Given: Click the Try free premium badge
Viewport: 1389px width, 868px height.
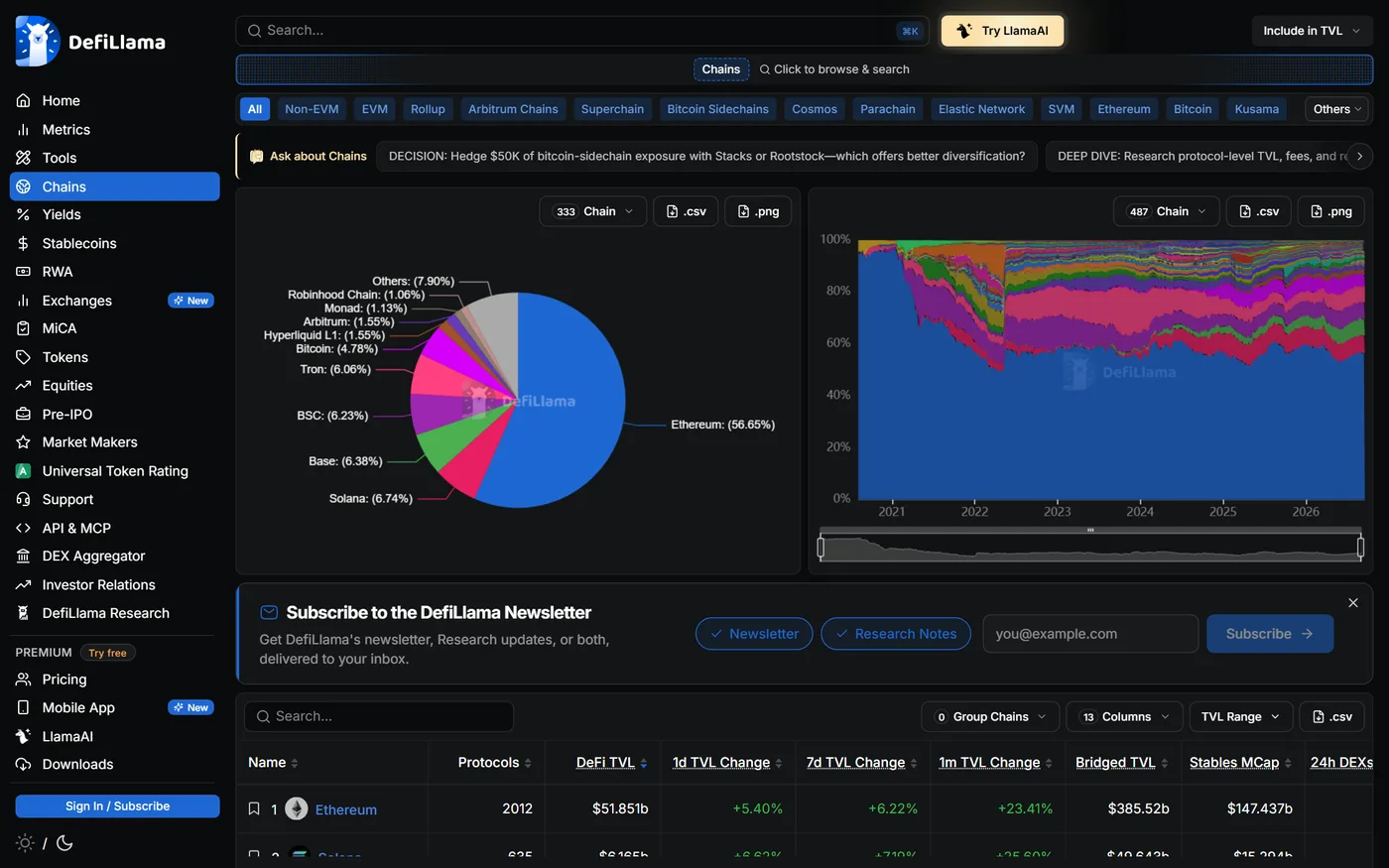Looking at the screenshot, I should (107, 653).
